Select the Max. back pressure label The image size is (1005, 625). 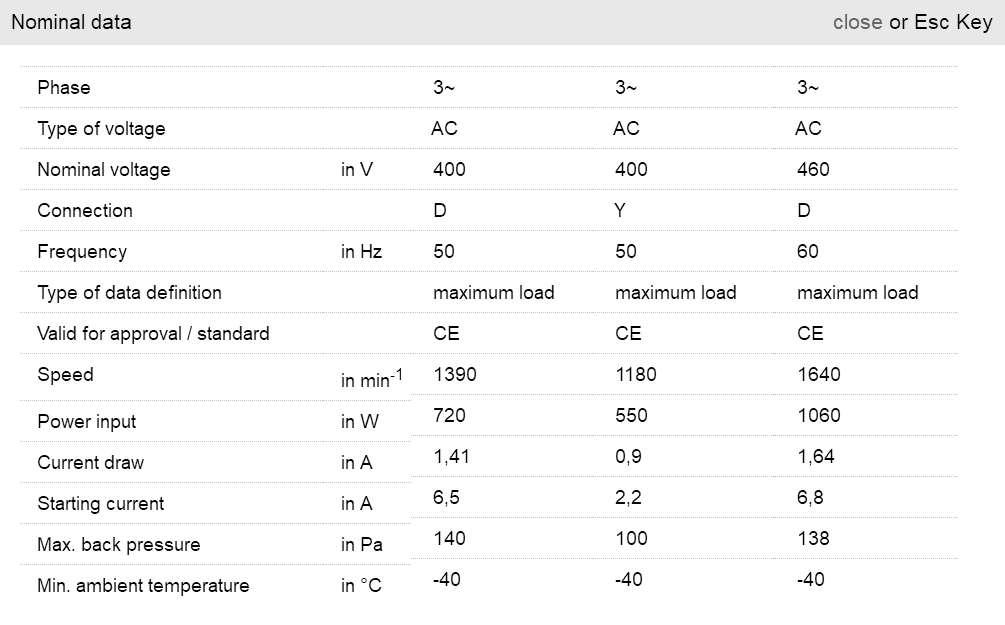pyautogui.click(x=119, y=545)
